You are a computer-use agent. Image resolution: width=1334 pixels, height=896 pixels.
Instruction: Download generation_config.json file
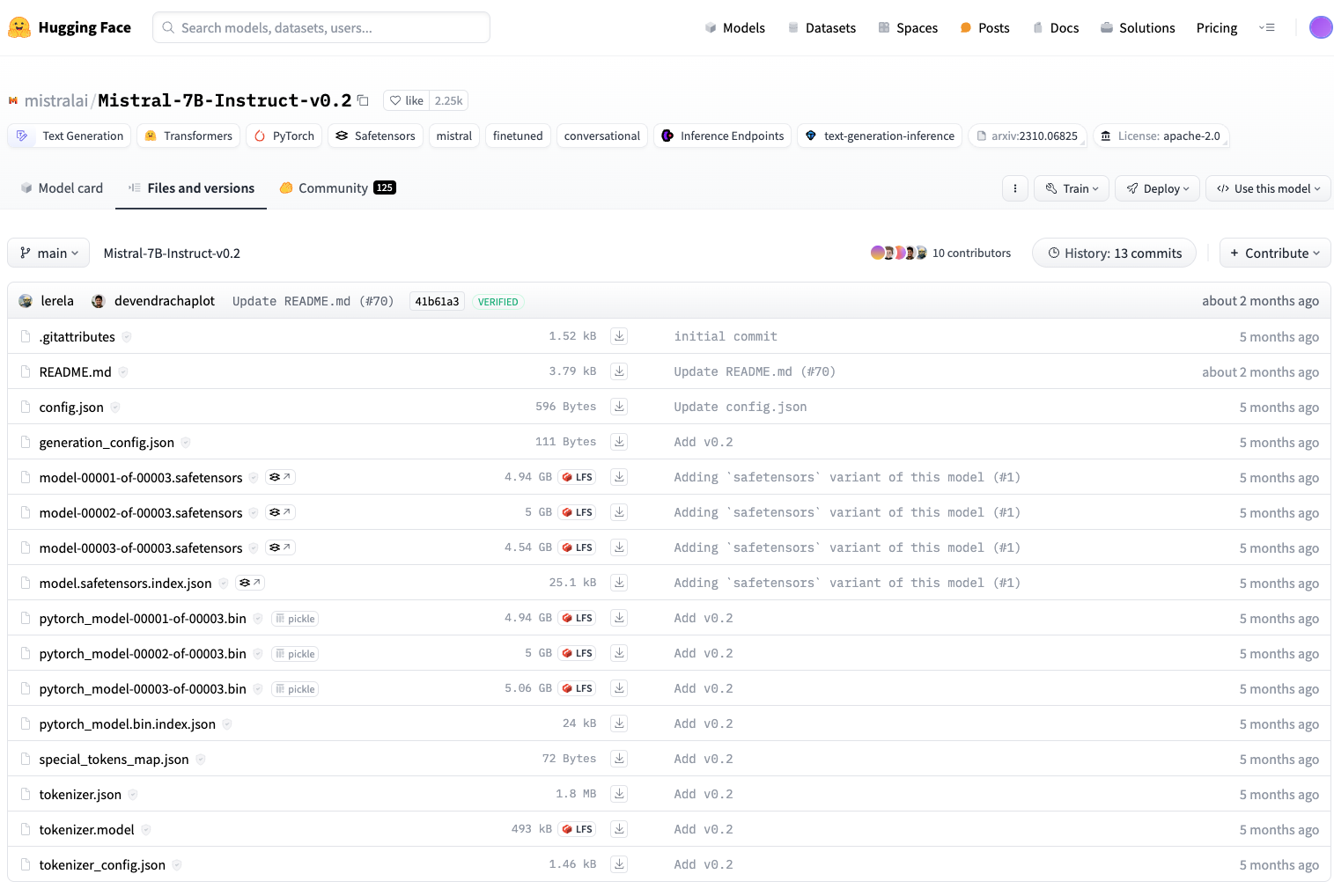pyautogui.click(x=619, y=442)
